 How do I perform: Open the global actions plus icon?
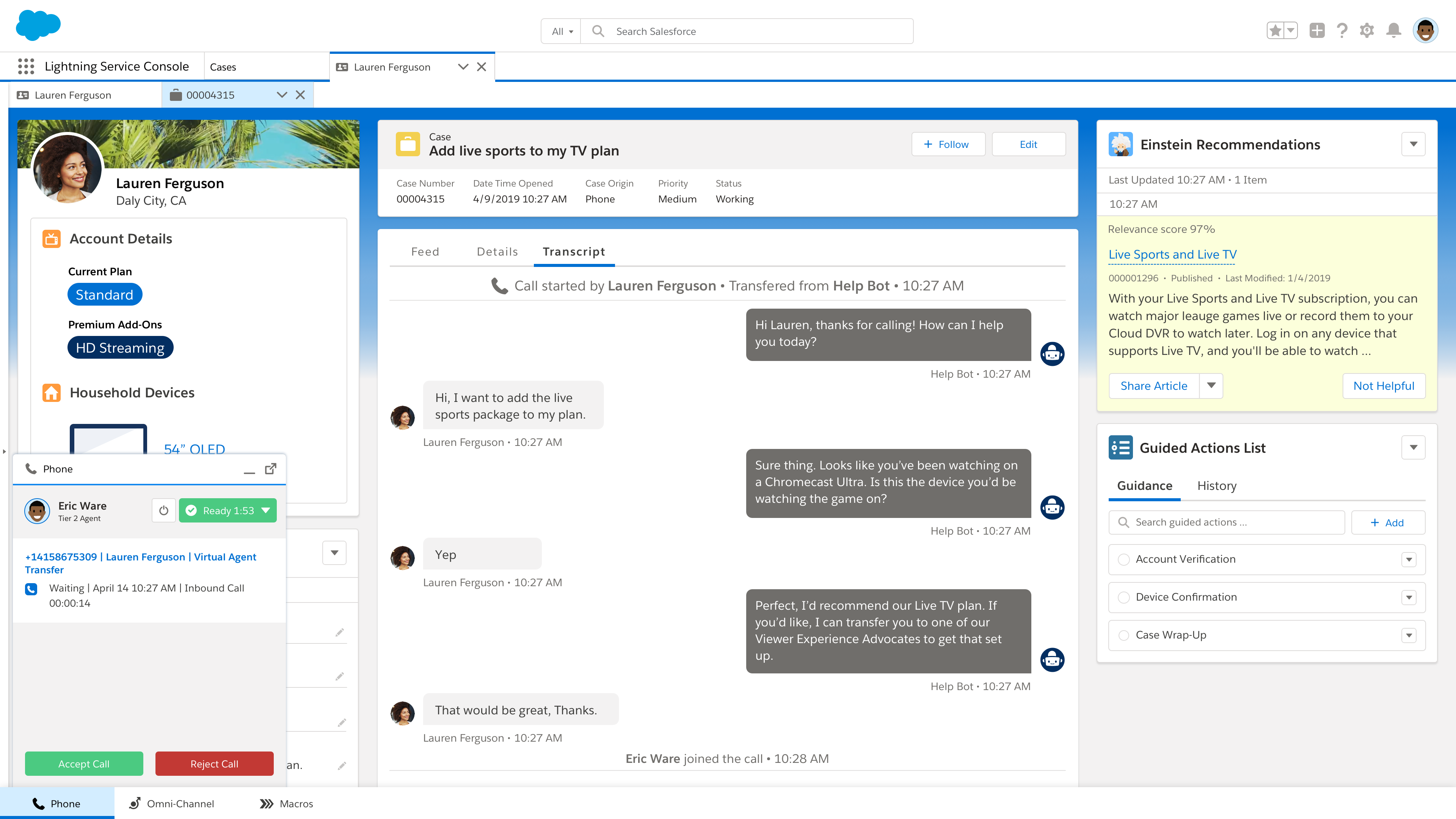pyautogui.click(x=1317, y=30)
